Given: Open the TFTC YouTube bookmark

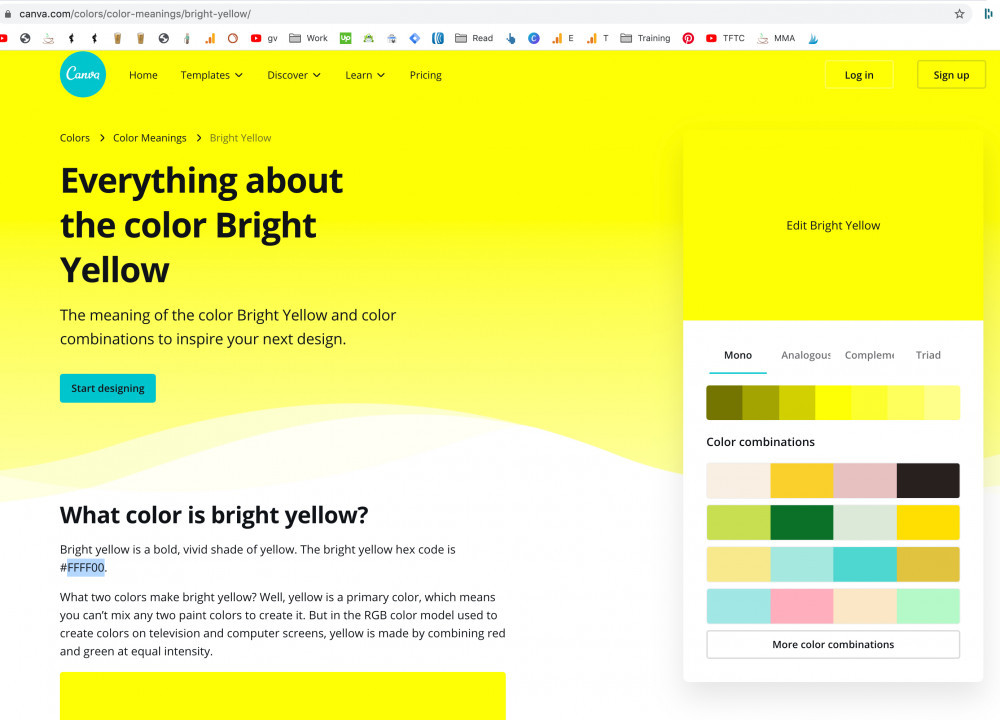Looking at the screenshot, I should (725, 38).
